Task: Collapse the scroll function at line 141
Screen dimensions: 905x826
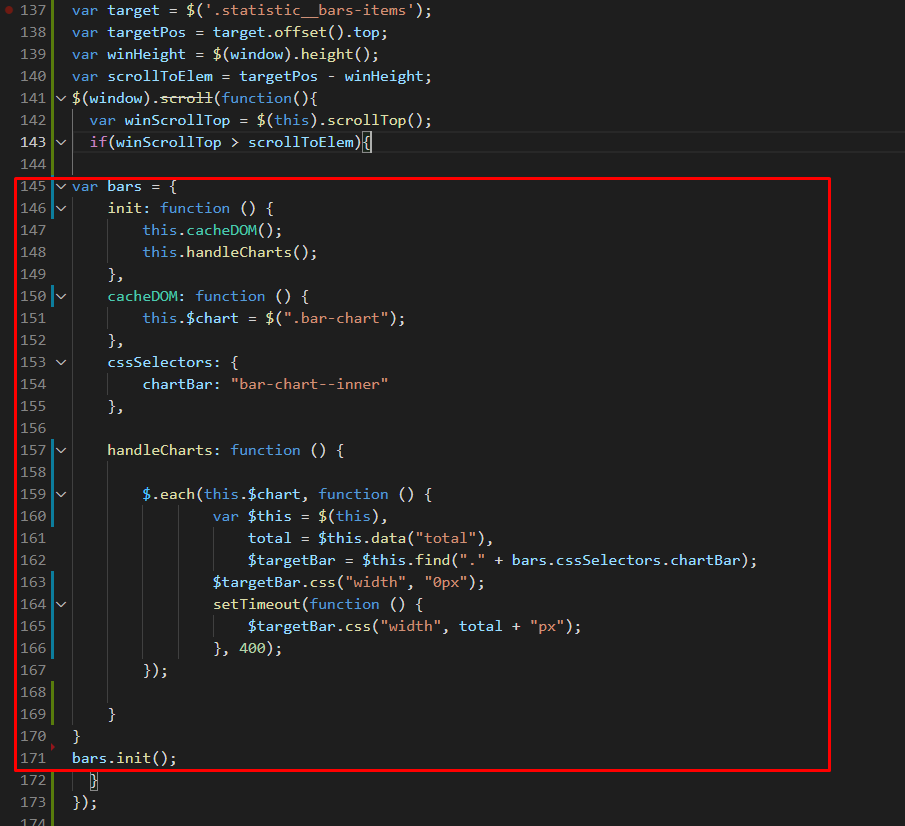Action: (61, 98)
